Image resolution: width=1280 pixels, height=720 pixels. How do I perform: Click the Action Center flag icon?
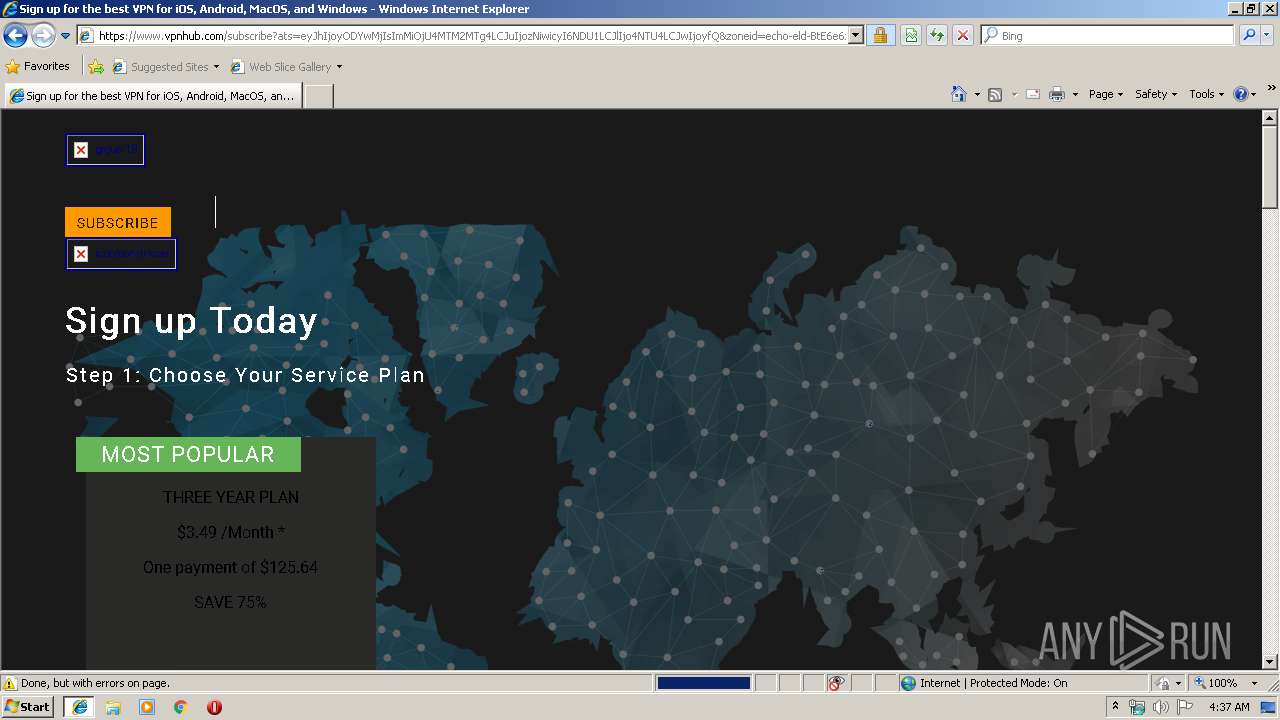click(1185, 707)
